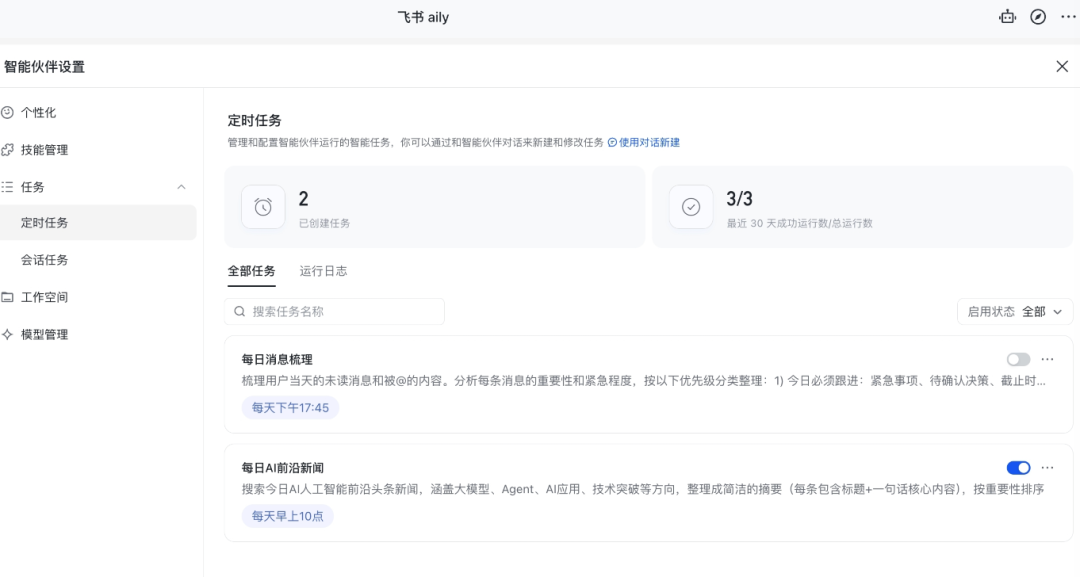Click the compass/discover icon near top right
This screenshot has height=577, width=1080.
click(x=1036, y=17)
